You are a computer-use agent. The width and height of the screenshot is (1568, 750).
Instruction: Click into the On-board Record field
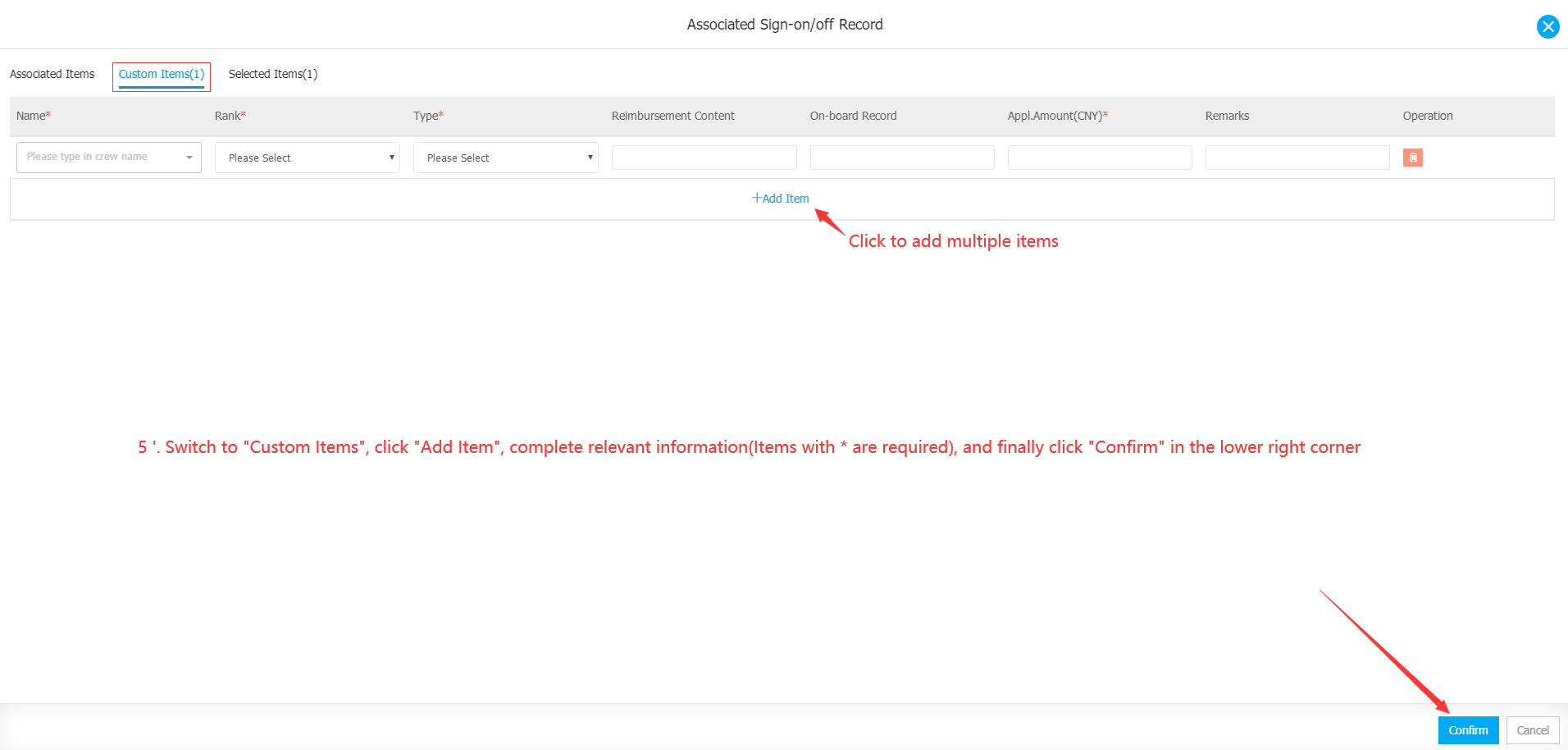click(902, 158)
